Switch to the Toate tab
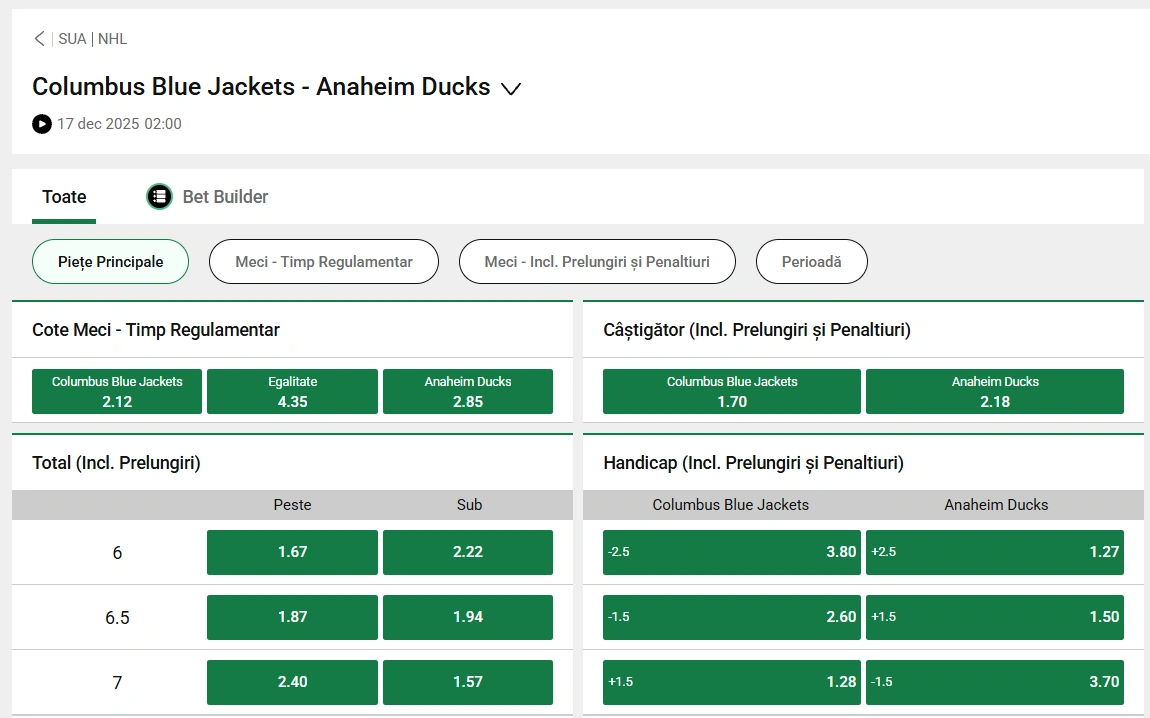The height and width of the screenshot is (718, 1150). [x=63, y=197]
